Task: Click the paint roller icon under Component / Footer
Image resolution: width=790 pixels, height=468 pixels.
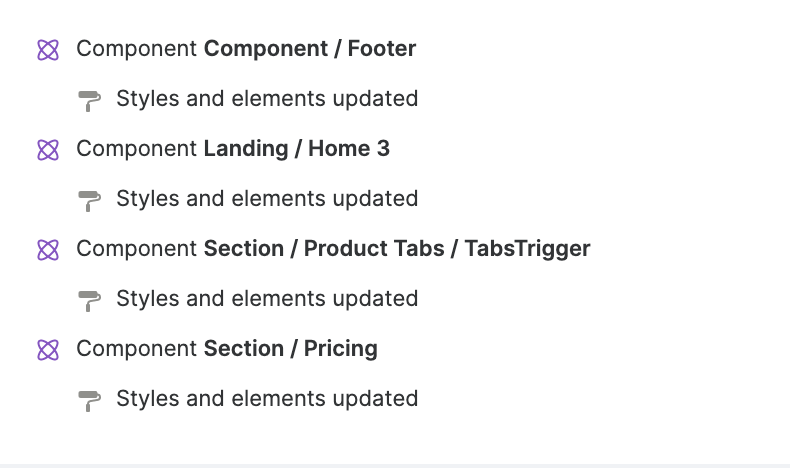Action: point(90,100)
